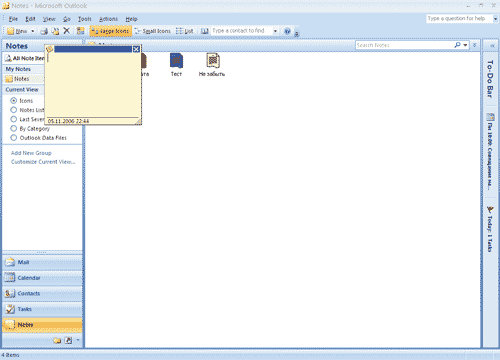Expand the query builder chevron
Screen dimensions: 500x360
point(475,45)
